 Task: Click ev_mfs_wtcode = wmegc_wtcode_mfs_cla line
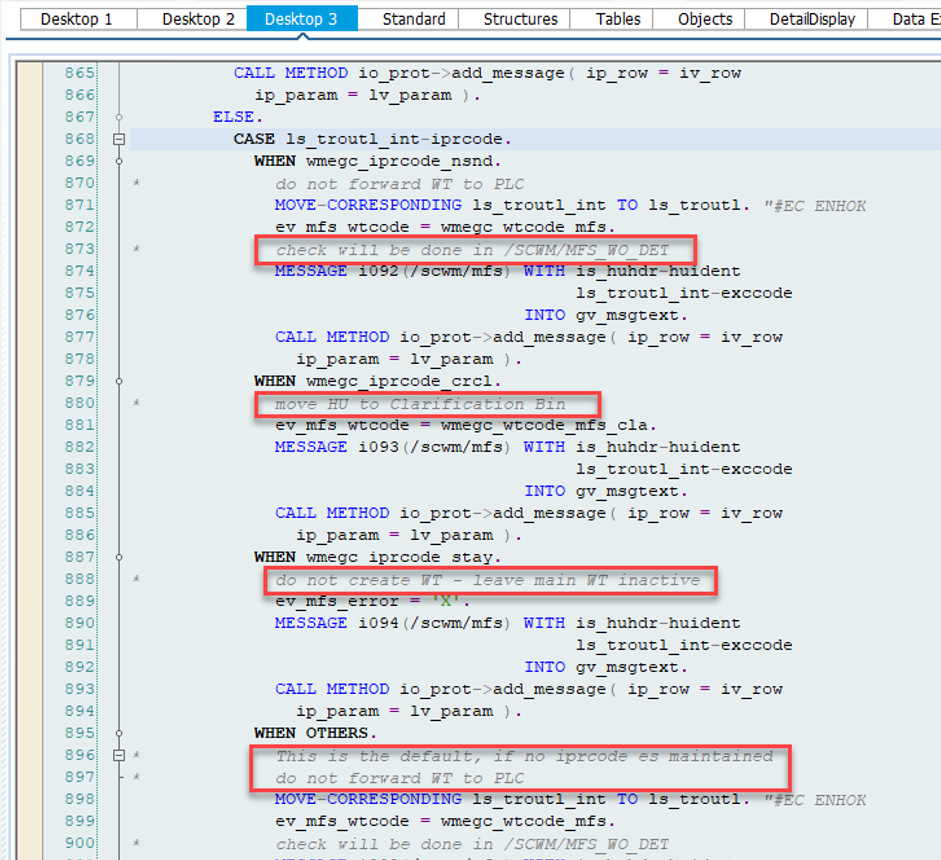pyautogui.click(x=466, y=425)
